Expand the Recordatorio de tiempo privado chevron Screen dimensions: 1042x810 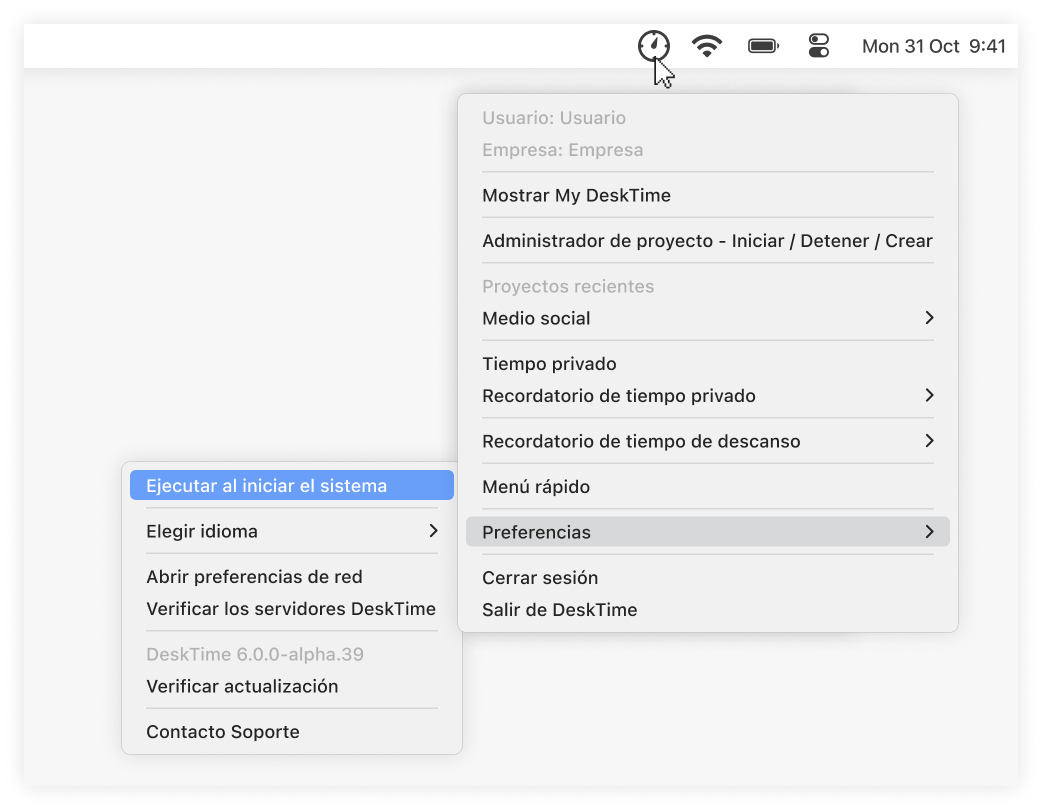(930, 396)
